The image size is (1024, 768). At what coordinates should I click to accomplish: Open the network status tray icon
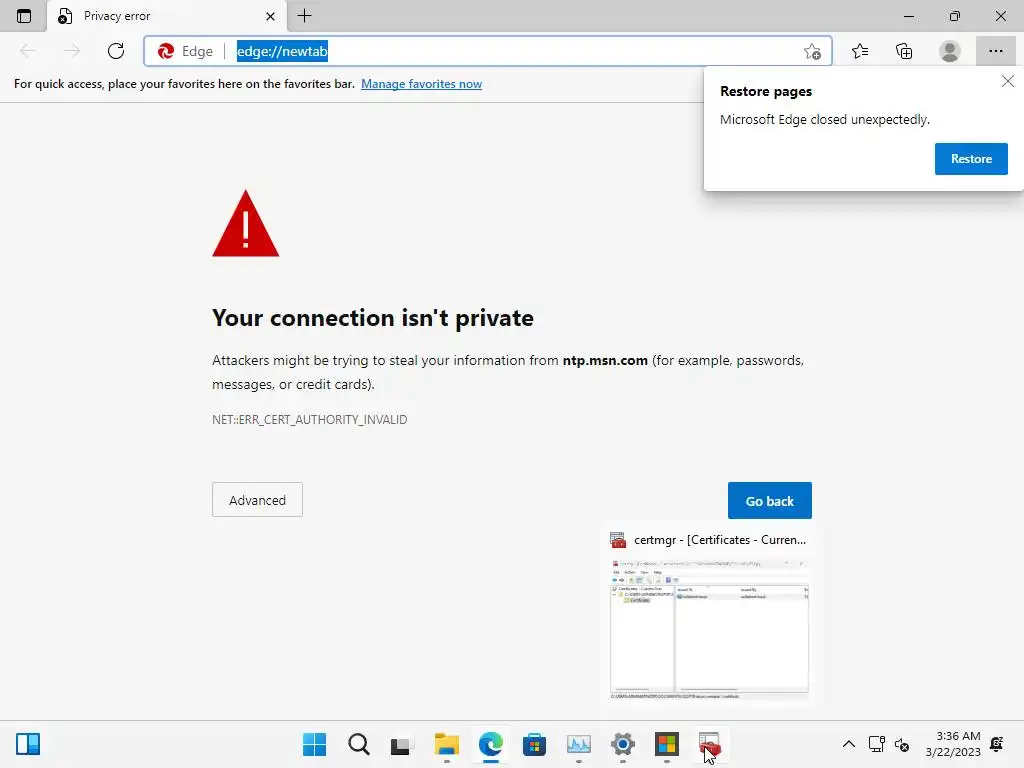click(876, 744)
